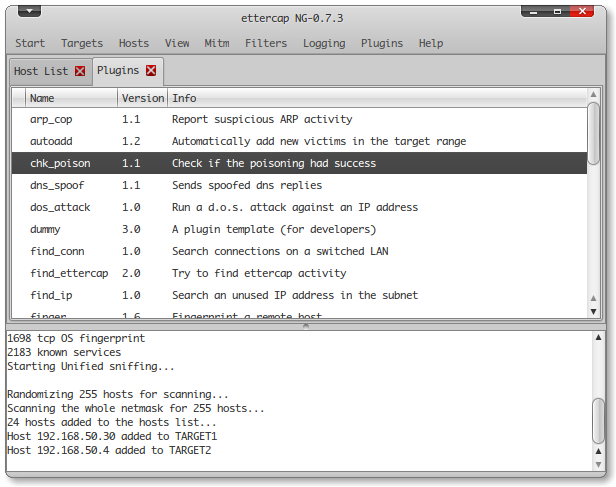The image size is (616, 487).
Task: Click log pane scrollbar up arrow
Action: [x=598, y=337]
